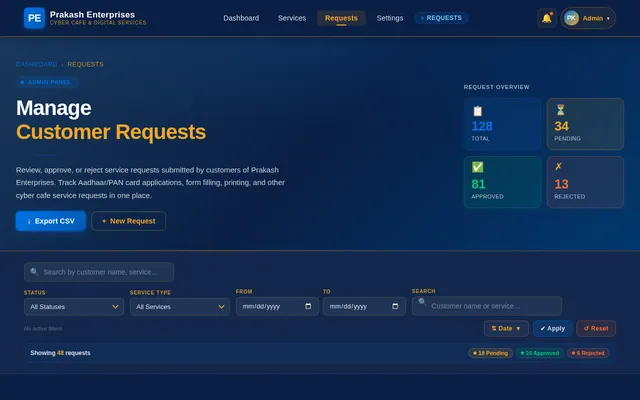
Task: Apply the filters
Action: point(553,329)
